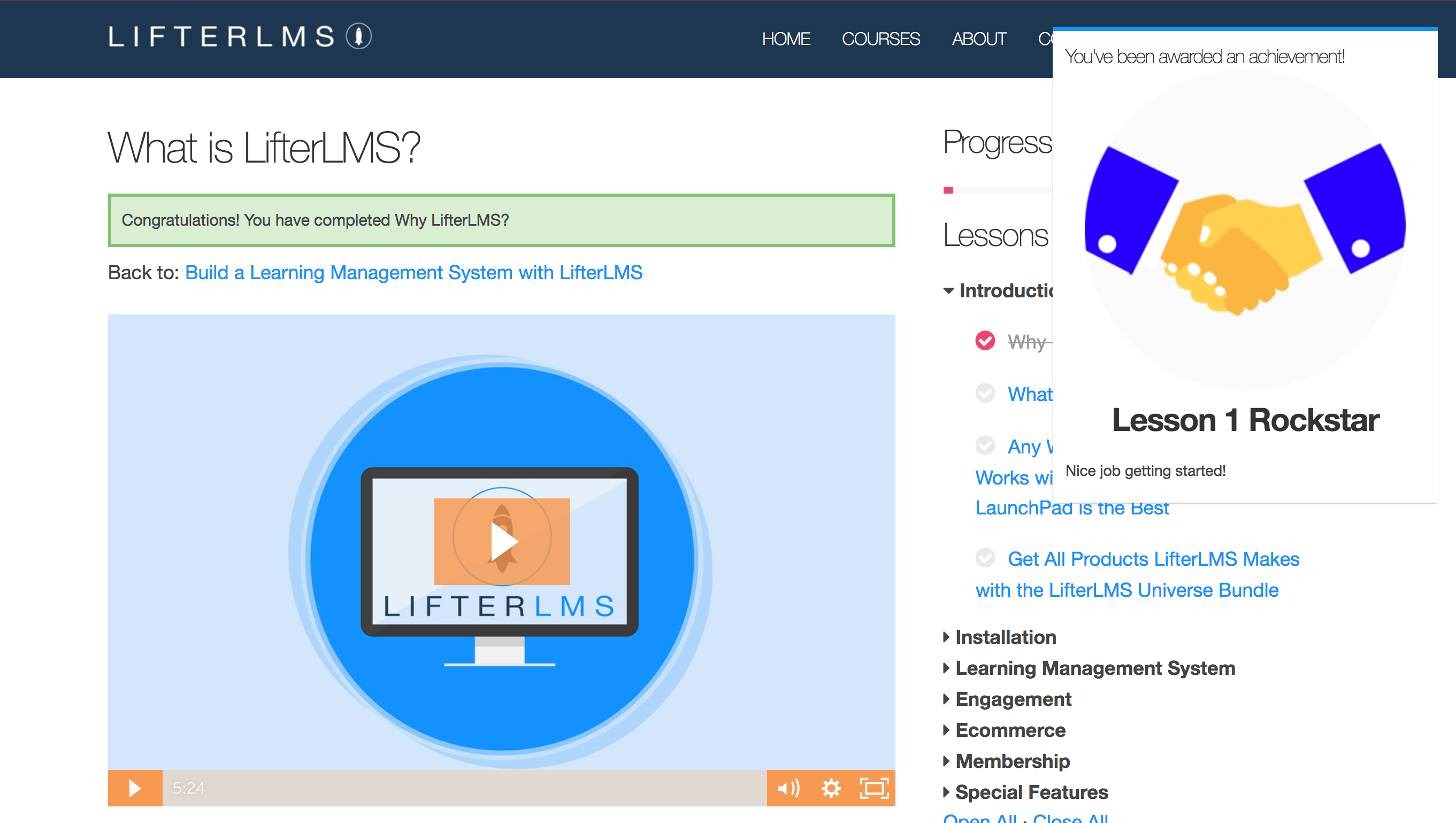Mute the video with volume icon
1456x823 pixels.
(x=788, y=788)
